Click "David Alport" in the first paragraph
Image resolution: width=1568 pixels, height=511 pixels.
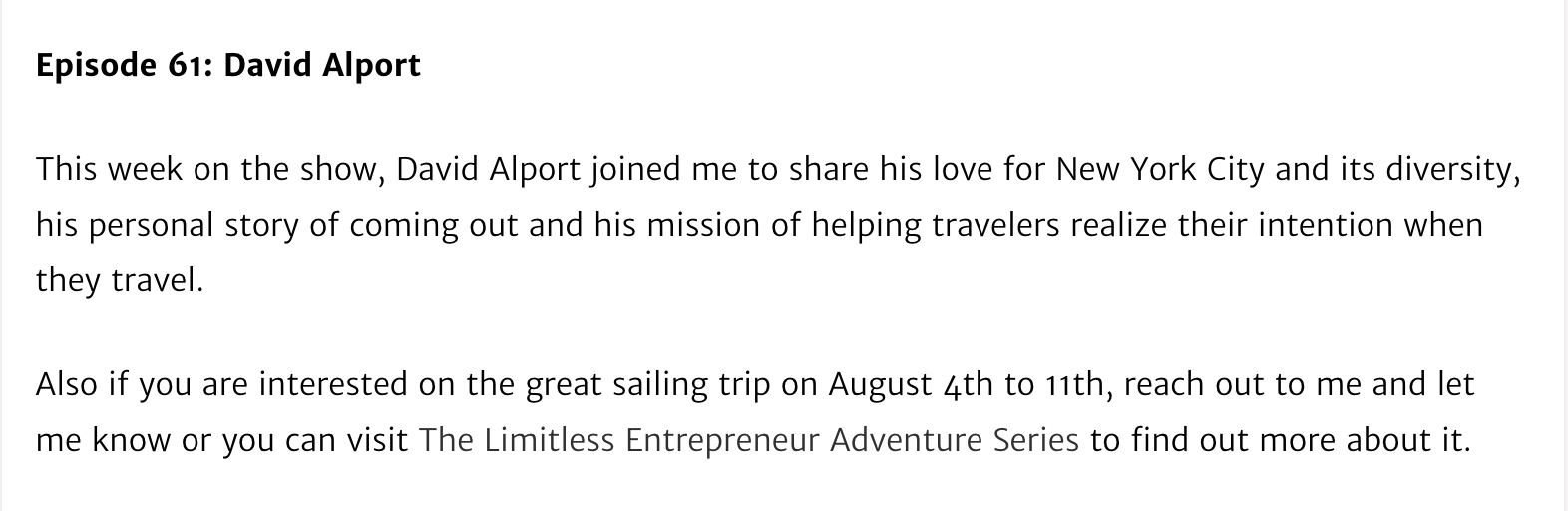[x=489, y=169]
